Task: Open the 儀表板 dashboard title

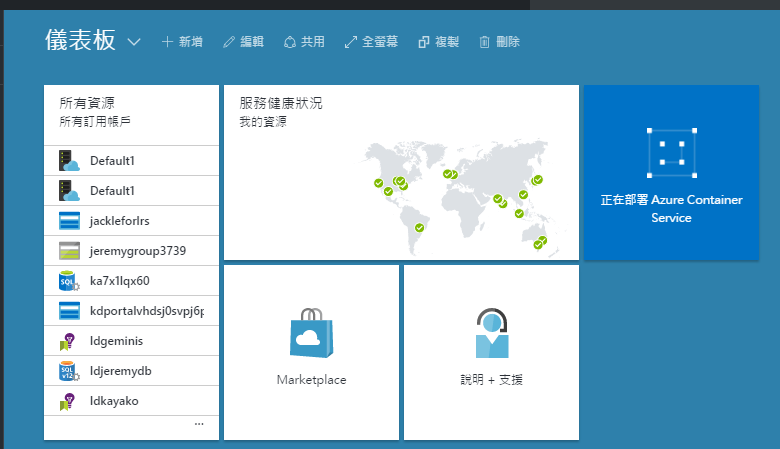Action: [81, 40]
